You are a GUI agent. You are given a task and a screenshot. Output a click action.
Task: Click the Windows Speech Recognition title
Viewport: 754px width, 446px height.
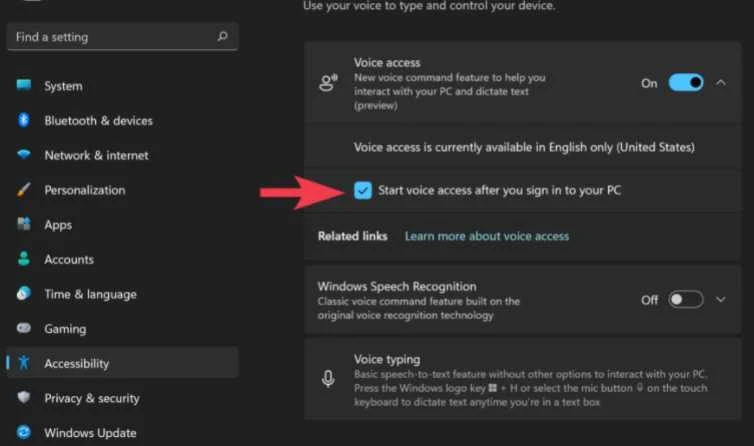(397, 286)
